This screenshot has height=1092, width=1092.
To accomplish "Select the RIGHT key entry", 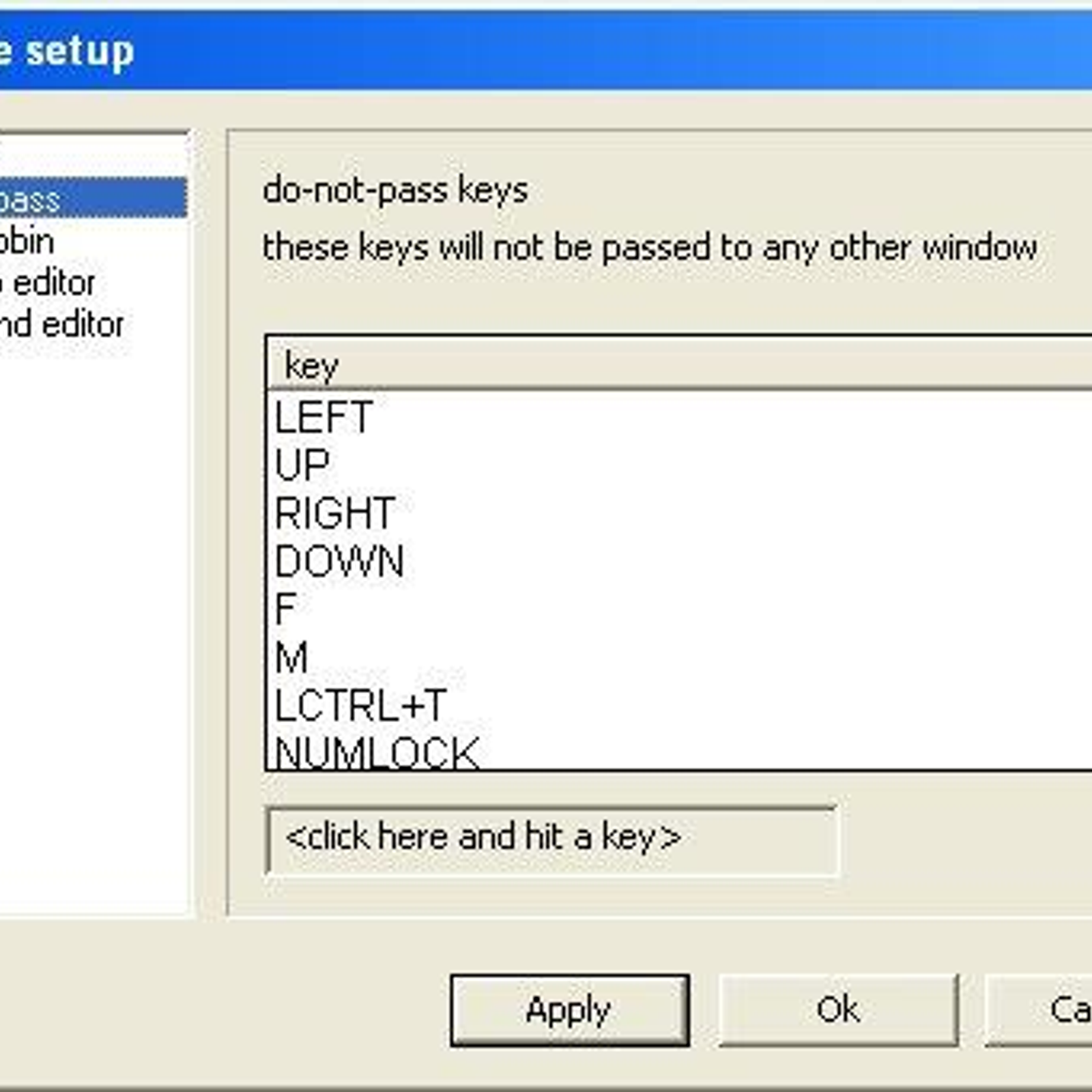I will [x=334, y=513].
